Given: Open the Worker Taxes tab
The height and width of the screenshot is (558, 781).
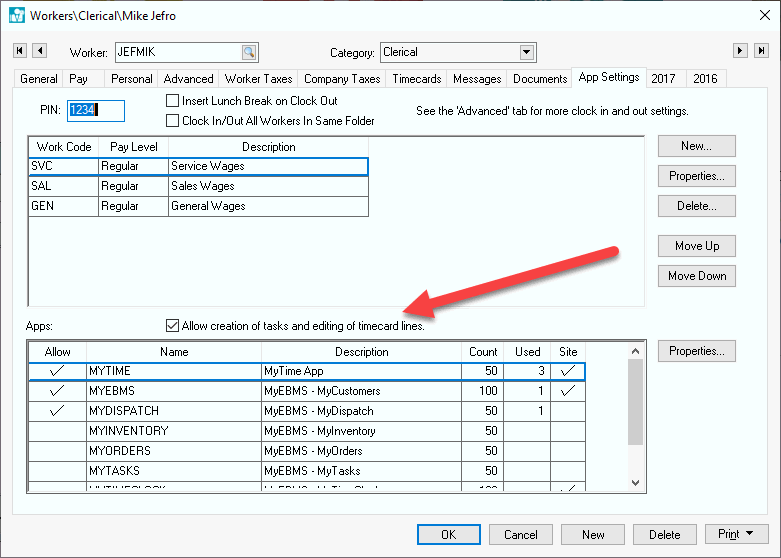Looking at the screenshot, I should click(x=258, y=79).
